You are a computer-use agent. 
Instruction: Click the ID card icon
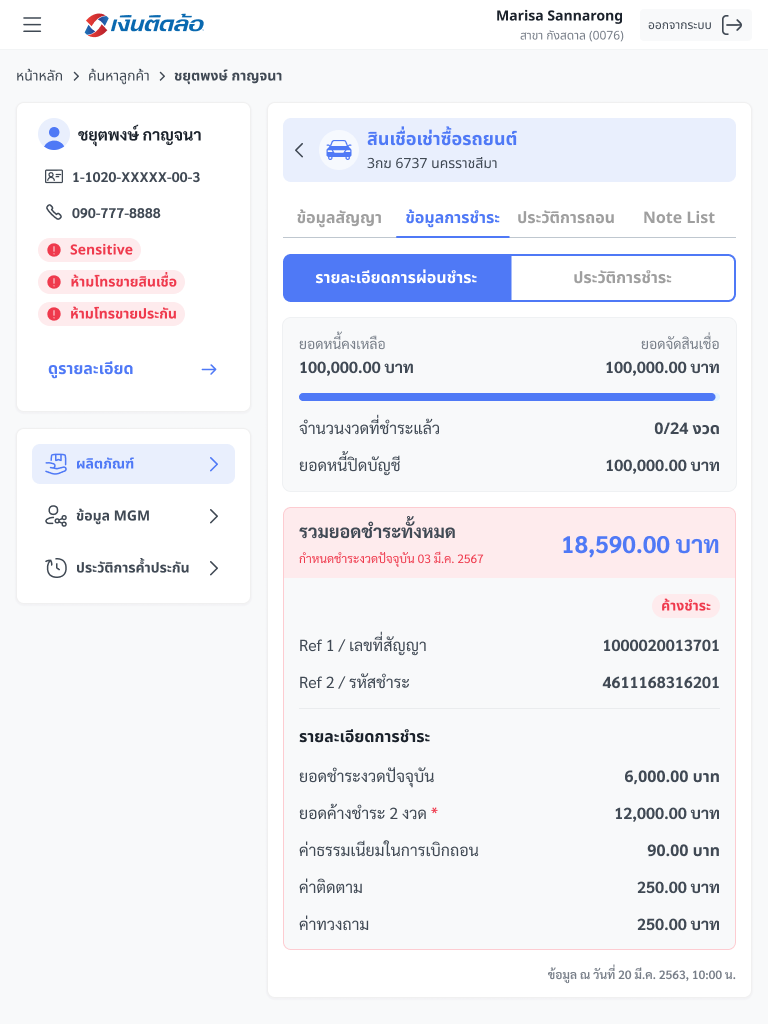pyautogui.click(x=54, y=177)
